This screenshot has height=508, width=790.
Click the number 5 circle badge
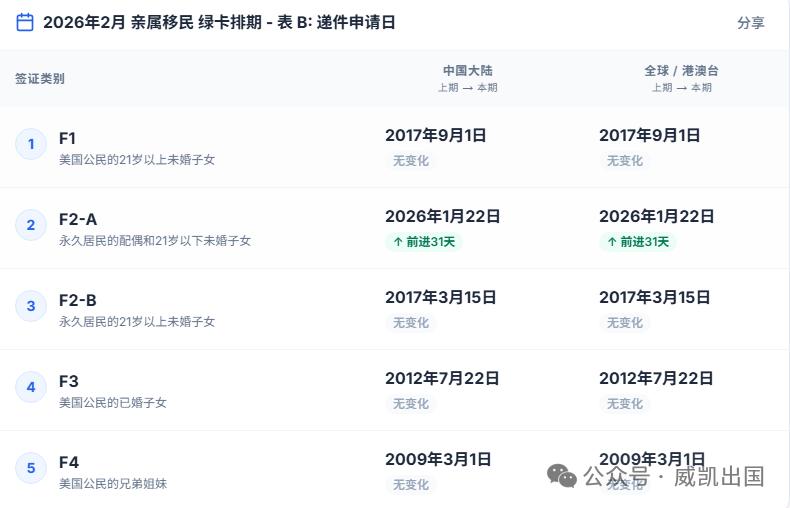pyautogui.click(x=31, y=468)
